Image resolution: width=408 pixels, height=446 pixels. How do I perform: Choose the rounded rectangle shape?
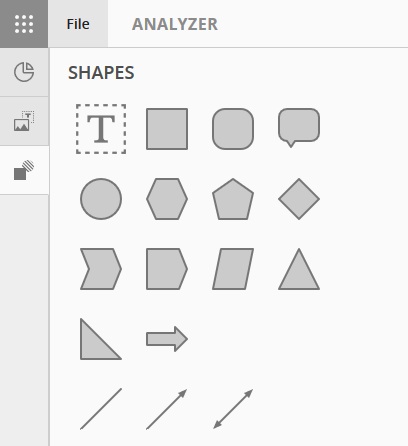click(x=233, y=129)
